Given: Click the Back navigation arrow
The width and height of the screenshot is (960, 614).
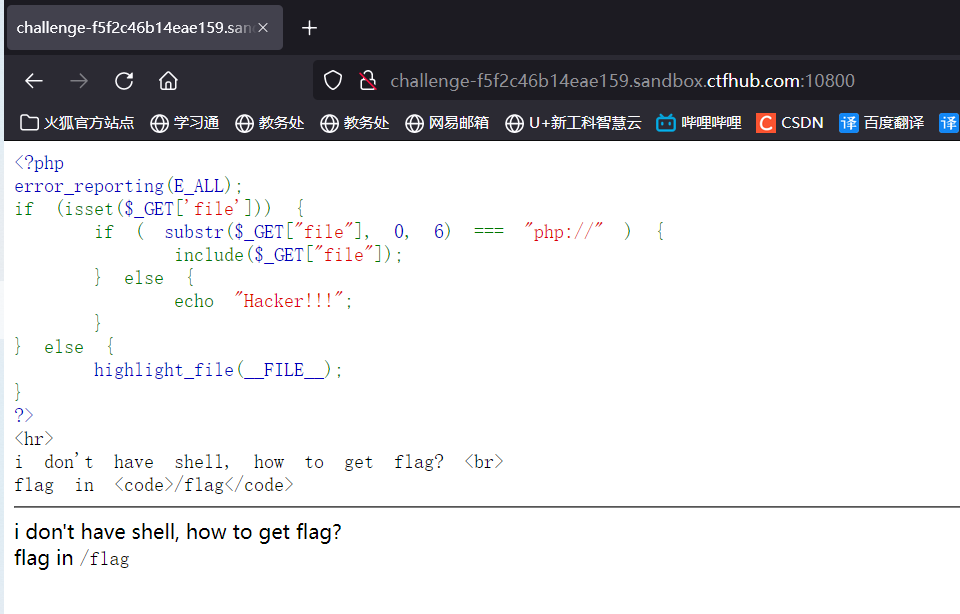Looking at the screenshot, I should pyautogui.click(x=33, y=80).
